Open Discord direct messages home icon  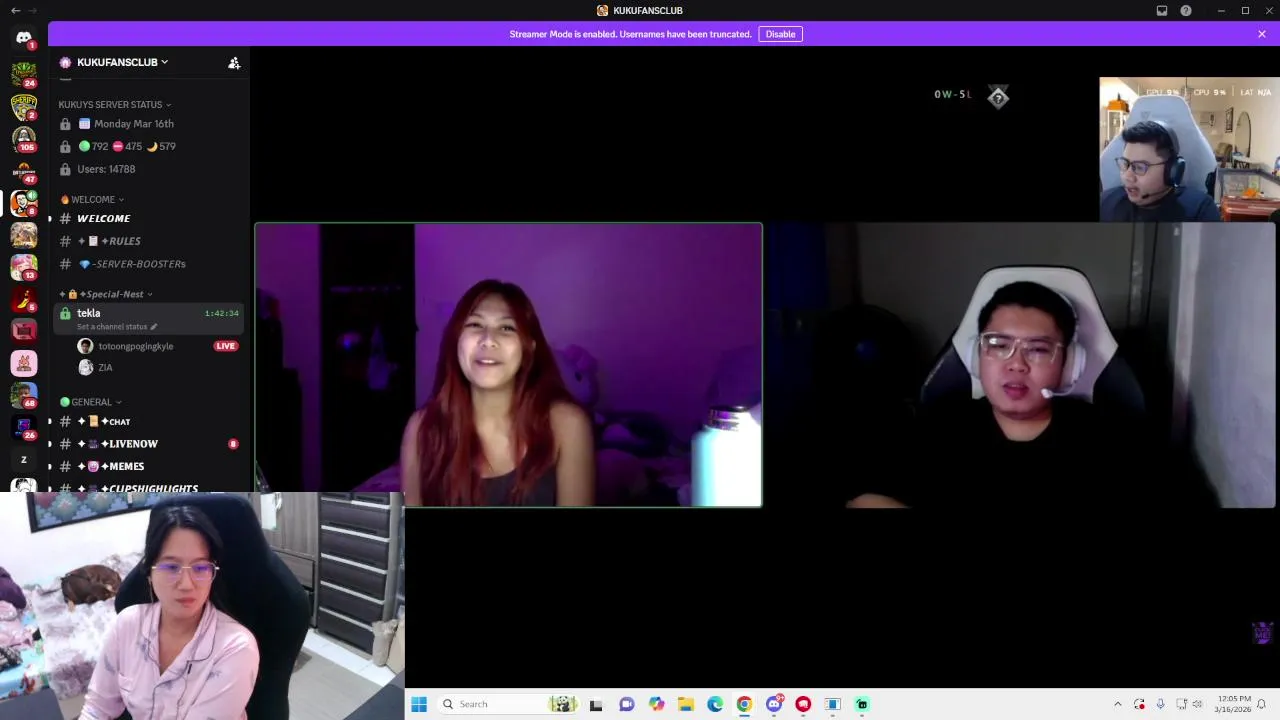click(24, 38)
